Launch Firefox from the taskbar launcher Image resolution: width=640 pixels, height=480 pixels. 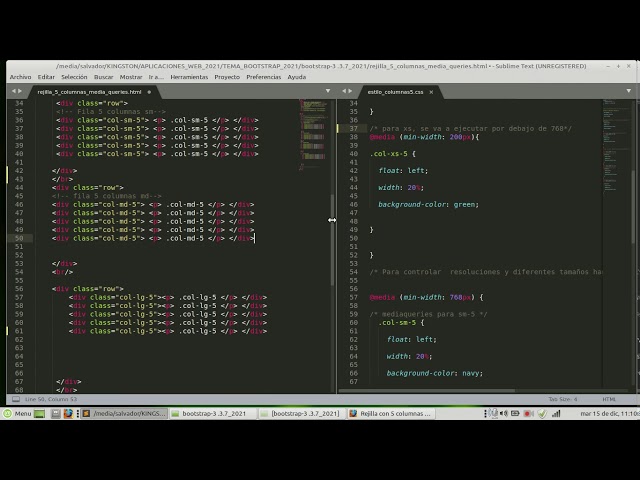click(x=68, y=413)
